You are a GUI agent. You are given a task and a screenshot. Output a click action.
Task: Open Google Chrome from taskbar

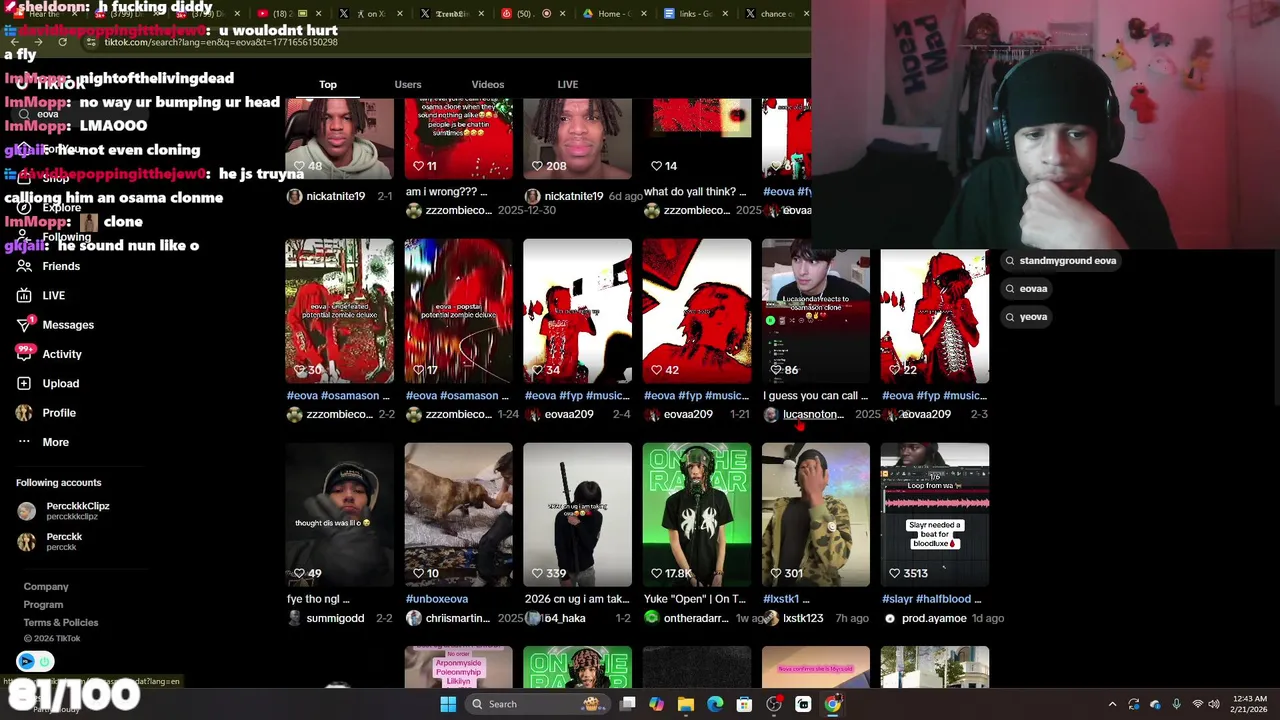832,704
